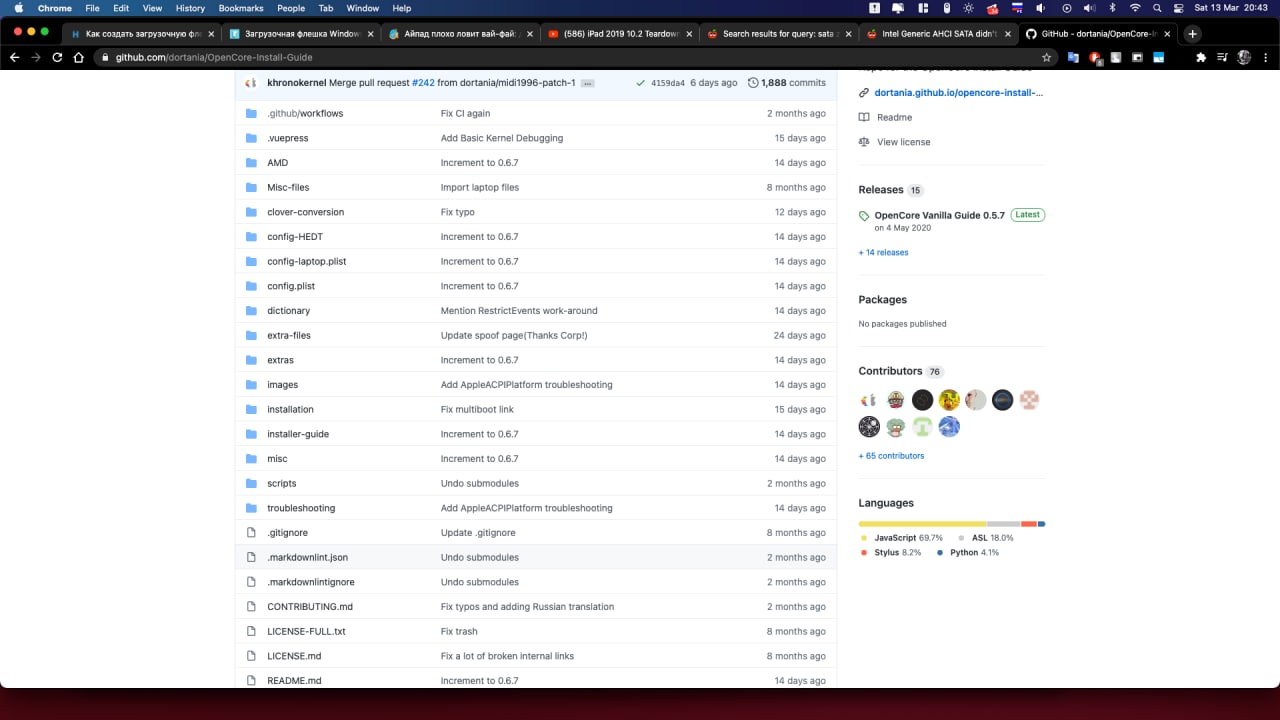Open Spotlight search in the menu bar
The width and height of the screenshot is (1280, 720).
pos(1156,8)
